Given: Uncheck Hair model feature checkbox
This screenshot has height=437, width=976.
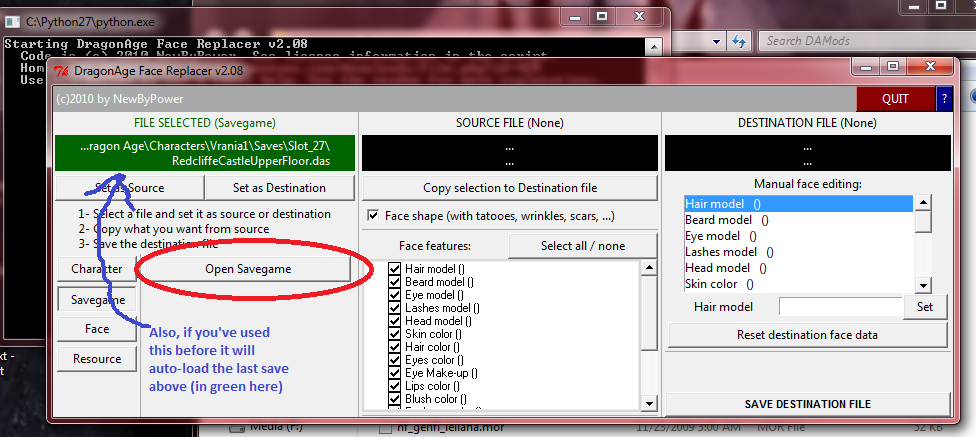Looking at the screenshot, I should pyautogui.click(x=394, y=269).
